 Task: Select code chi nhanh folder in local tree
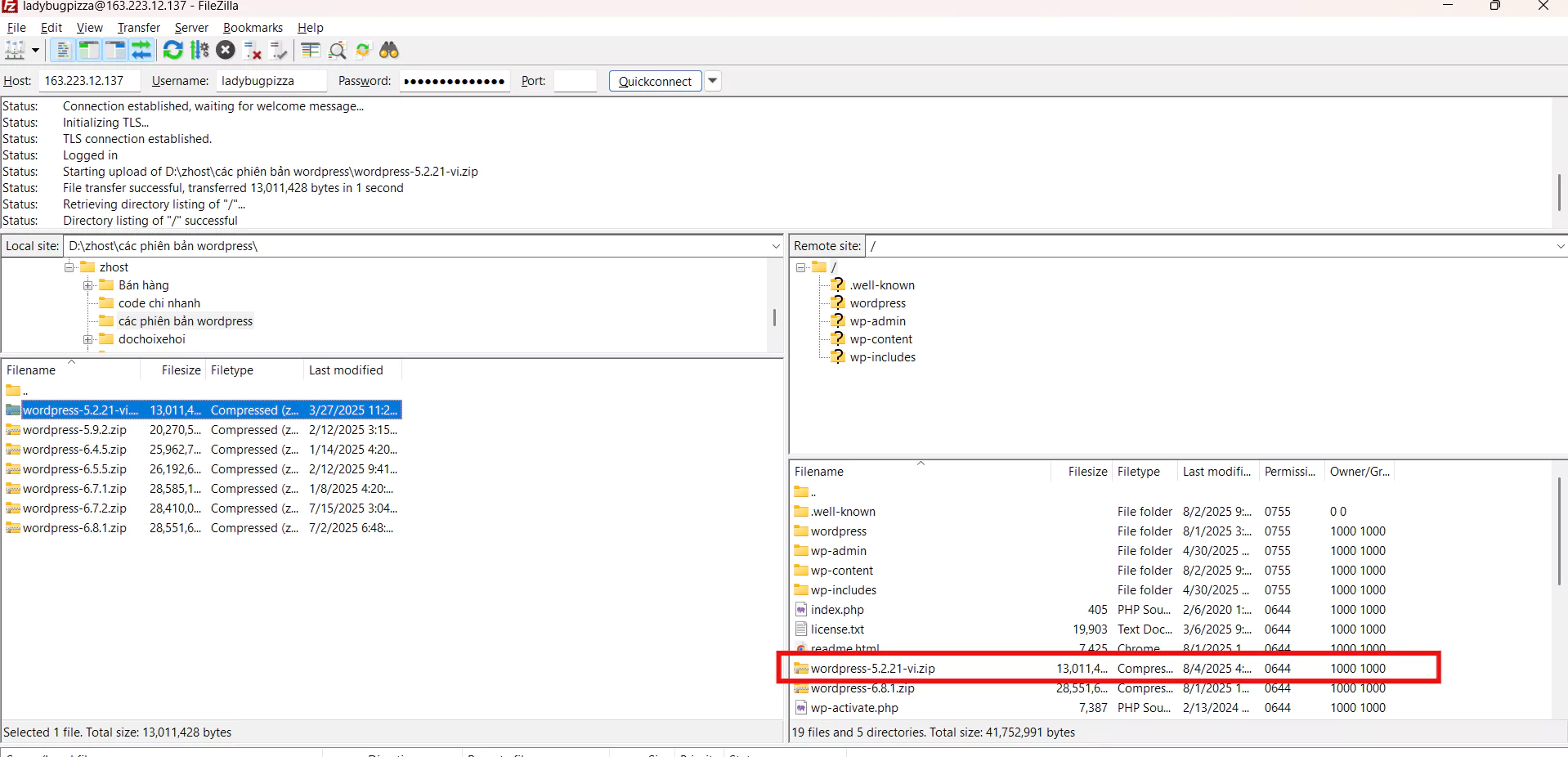[159, 303]
